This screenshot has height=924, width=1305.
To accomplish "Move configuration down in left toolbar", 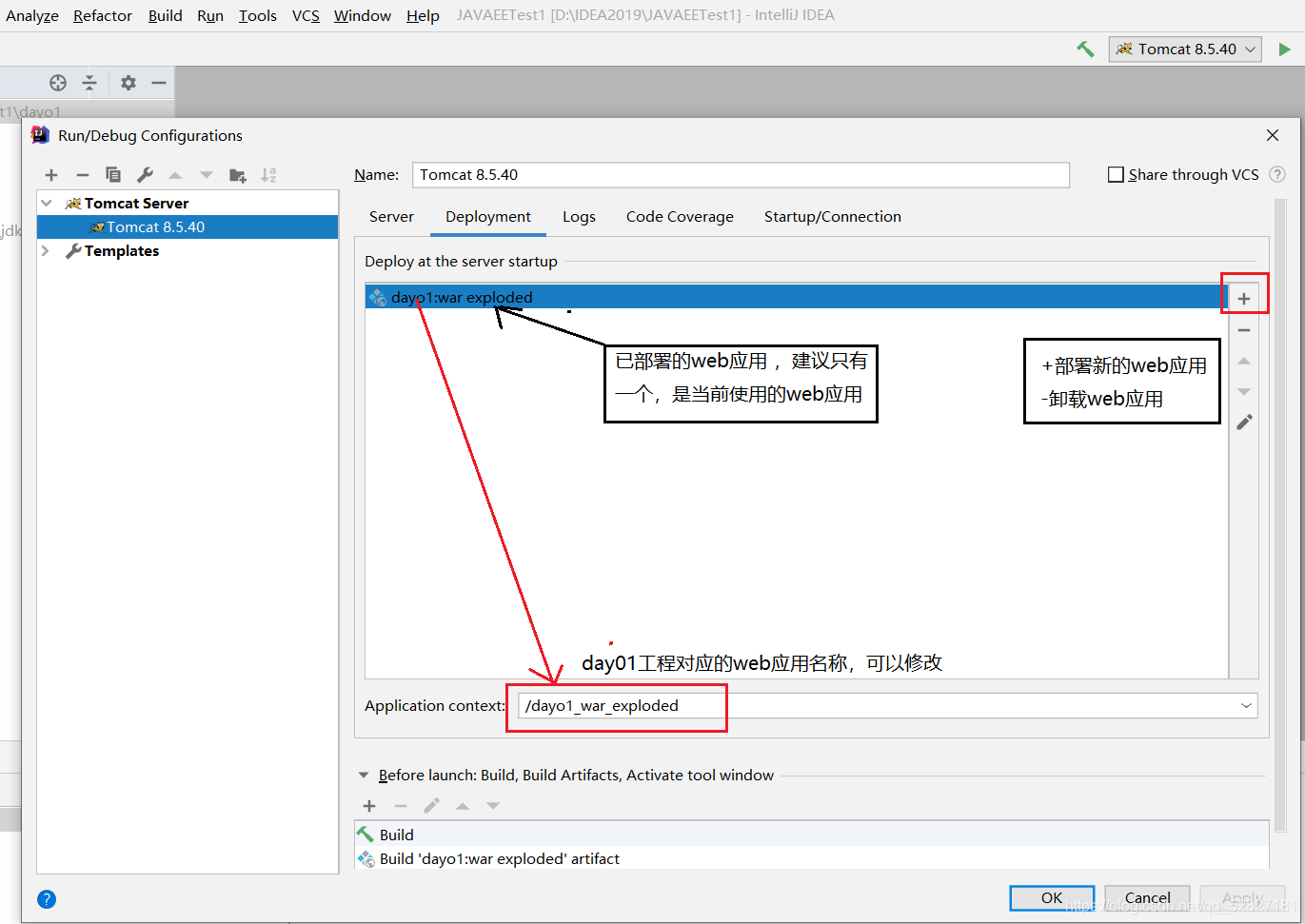I will click(207, 175).
